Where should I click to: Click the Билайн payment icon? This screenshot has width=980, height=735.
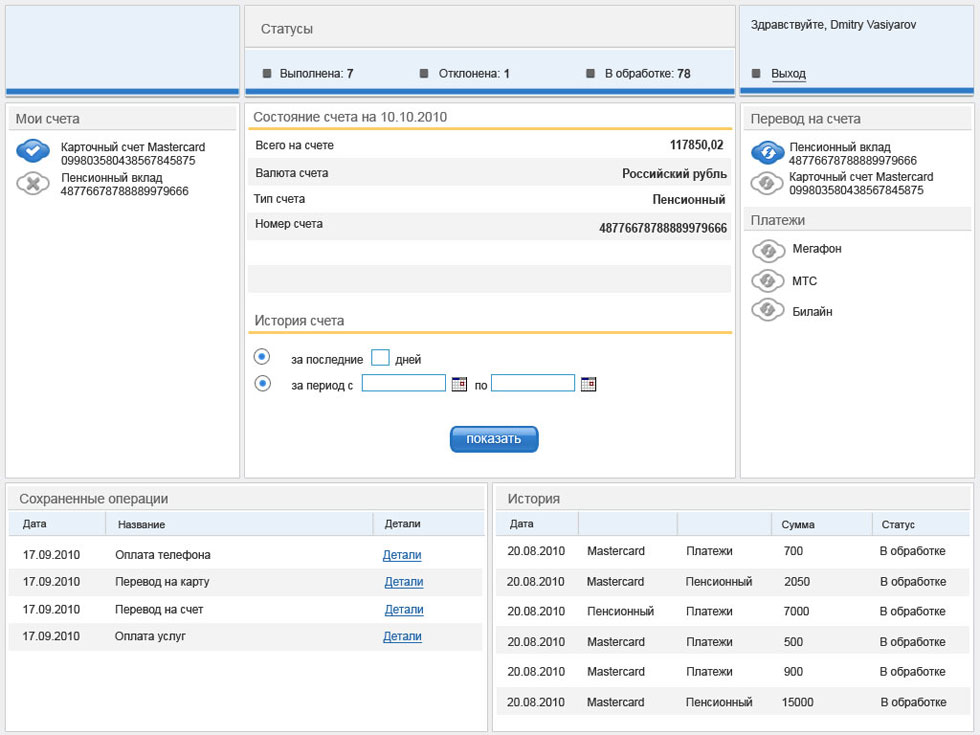768,310
